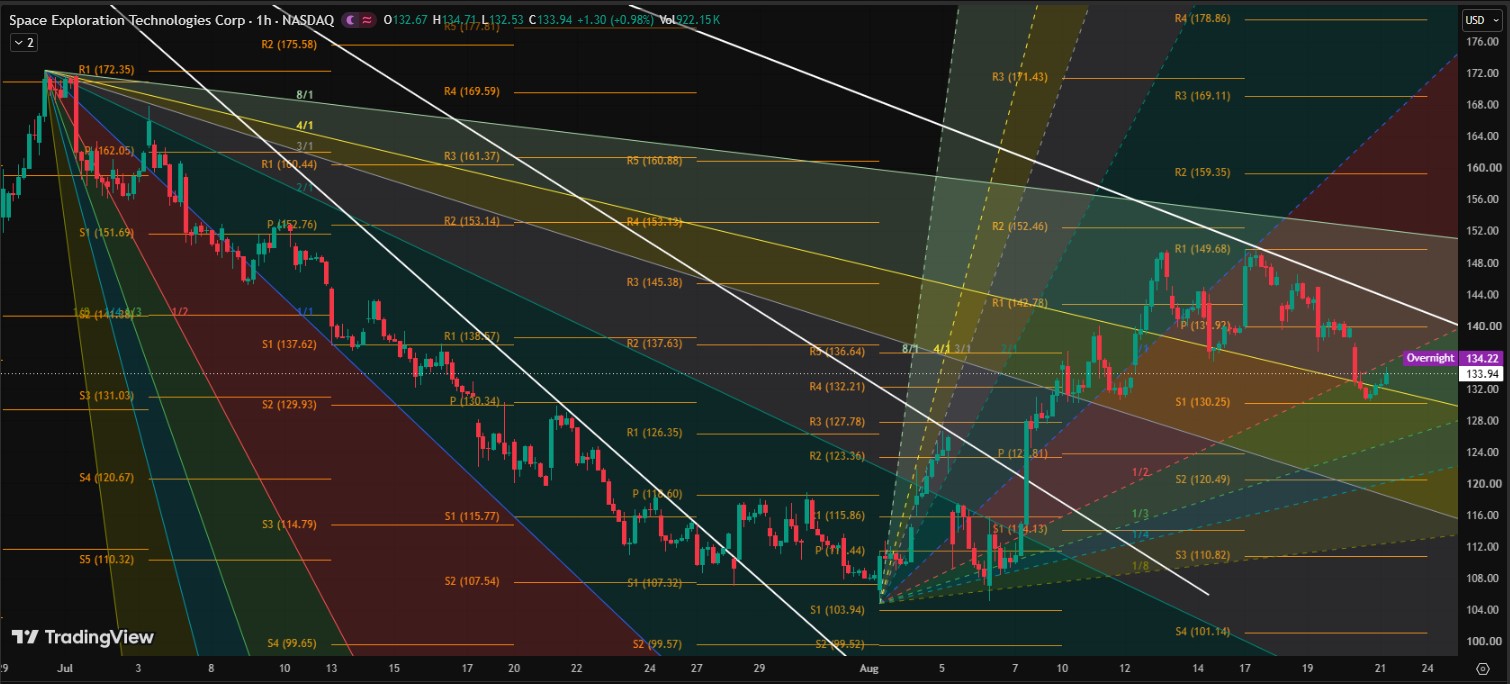Screen dimensions: 1510x684
Task: Click the white 133.94 last price tag
Action: pos(1481,373)
